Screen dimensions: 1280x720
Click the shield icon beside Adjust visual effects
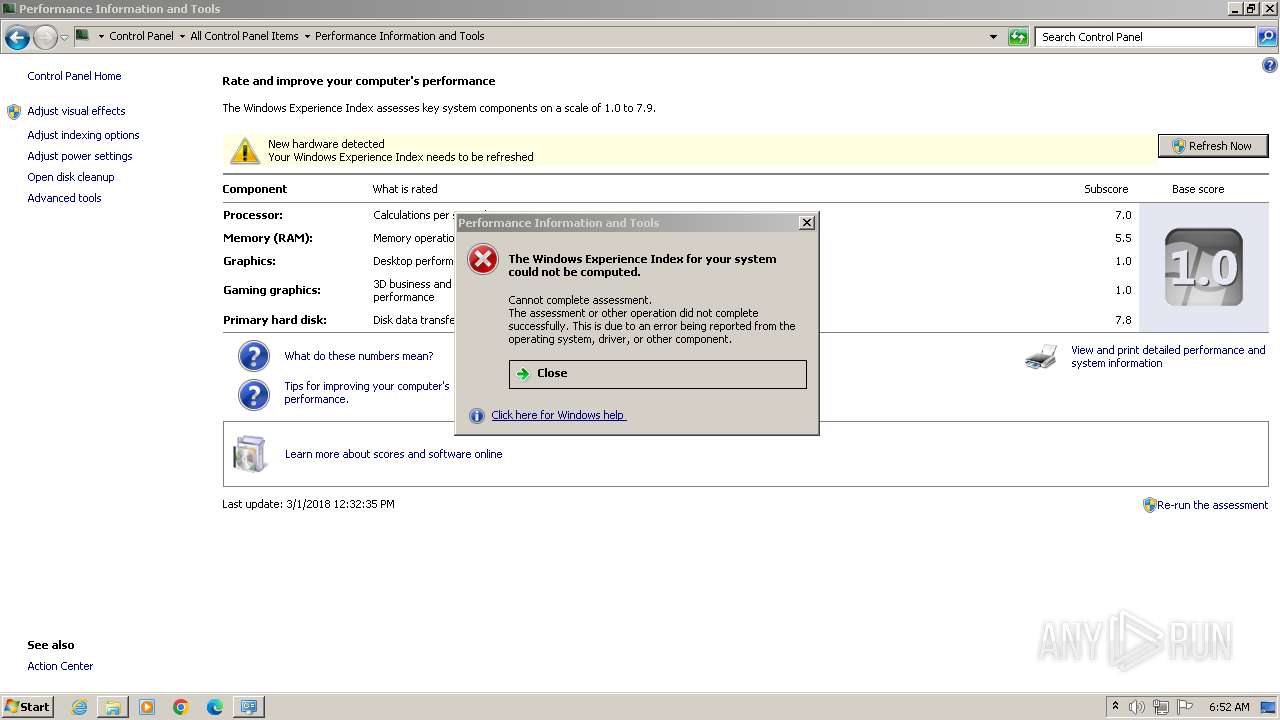coord(14,112)
